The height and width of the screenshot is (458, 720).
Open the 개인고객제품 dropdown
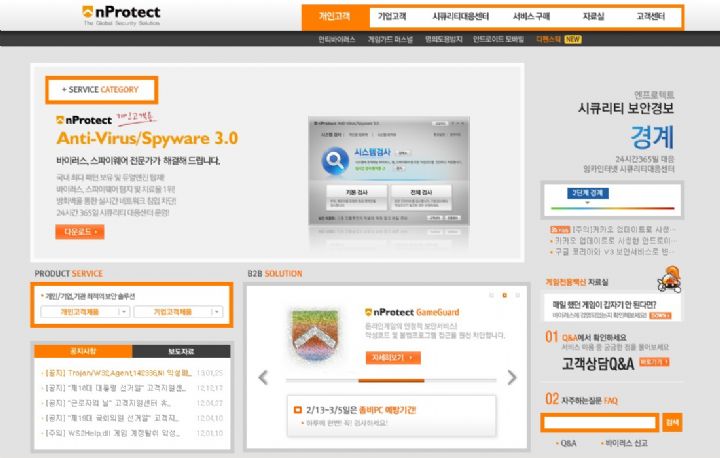pos(85,312)
